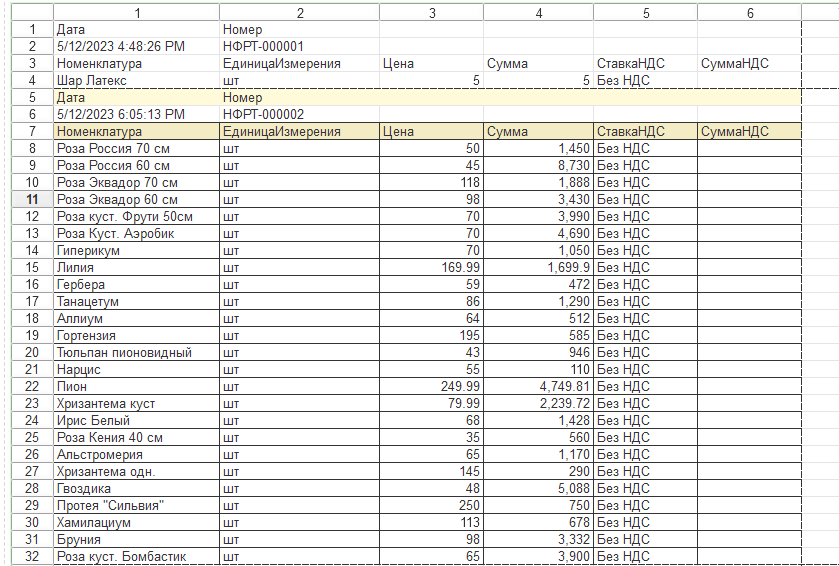839x566 pixels.
Task: Select the Роза Россия 70 см cell
Action: 136,149
